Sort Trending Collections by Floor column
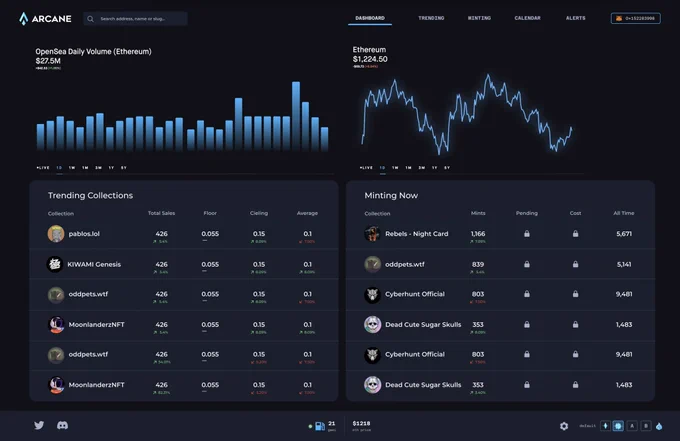Image resolution: width=680 pixels, height=441 pixels. (x=210, y=213)
